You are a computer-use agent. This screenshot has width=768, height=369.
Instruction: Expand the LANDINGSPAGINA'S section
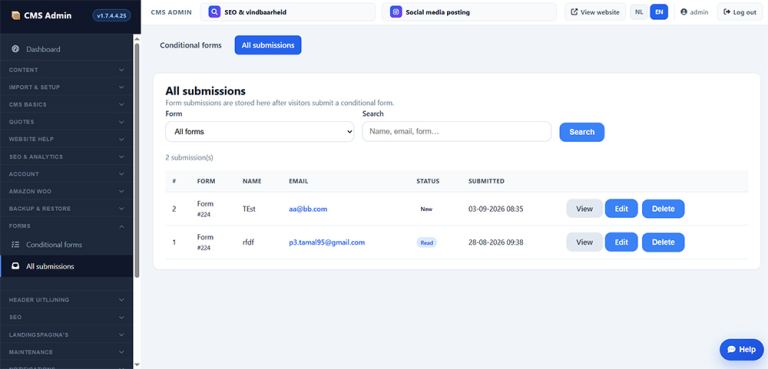(67, 335)
